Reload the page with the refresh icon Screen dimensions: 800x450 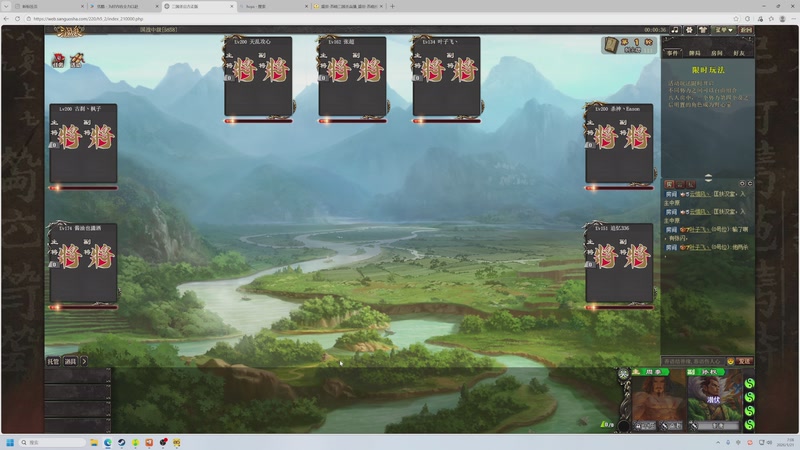(x=17, y=18)
